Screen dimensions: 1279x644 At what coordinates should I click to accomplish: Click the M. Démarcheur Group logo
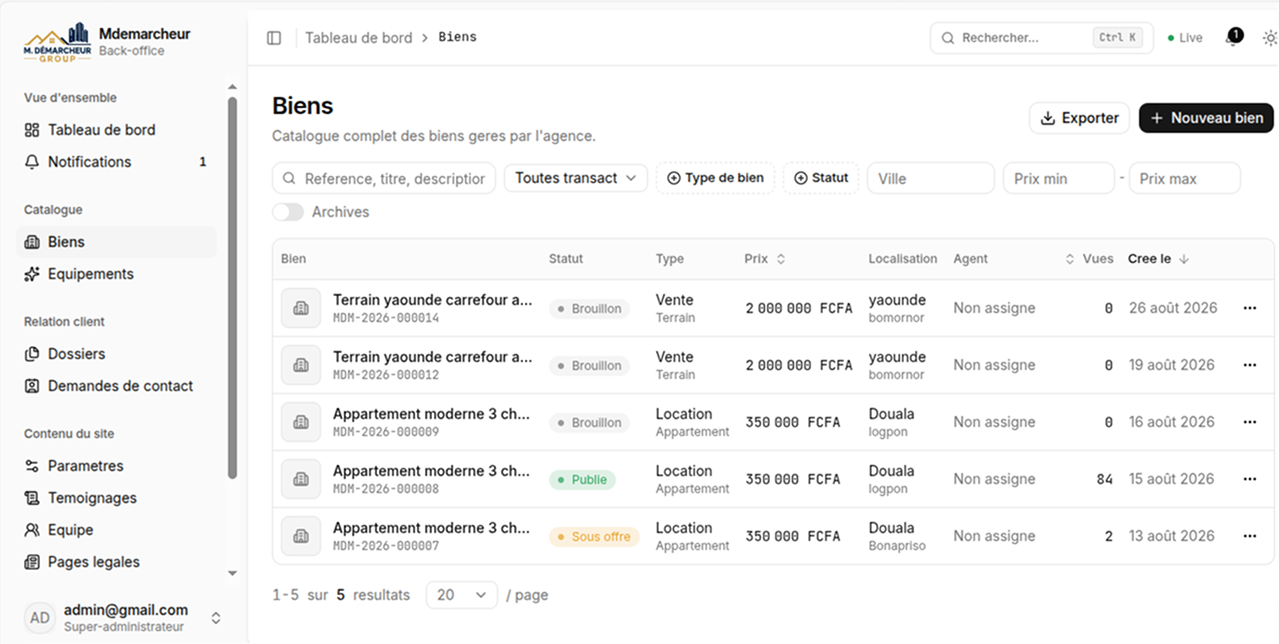pyautogui.click(x=57, y=43)
